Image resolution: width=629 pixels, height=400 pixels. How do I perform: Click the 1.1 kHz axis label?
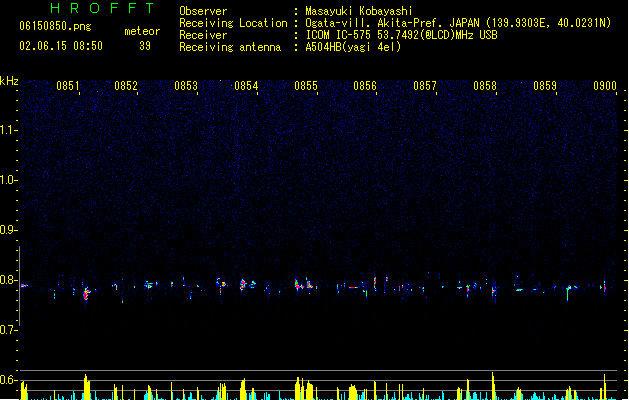click(7, 130)
